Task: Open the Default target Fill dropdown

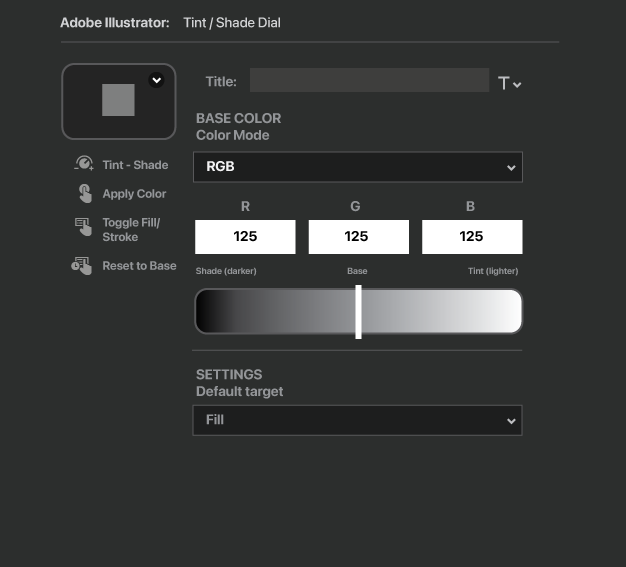Action: click(357, 420)
